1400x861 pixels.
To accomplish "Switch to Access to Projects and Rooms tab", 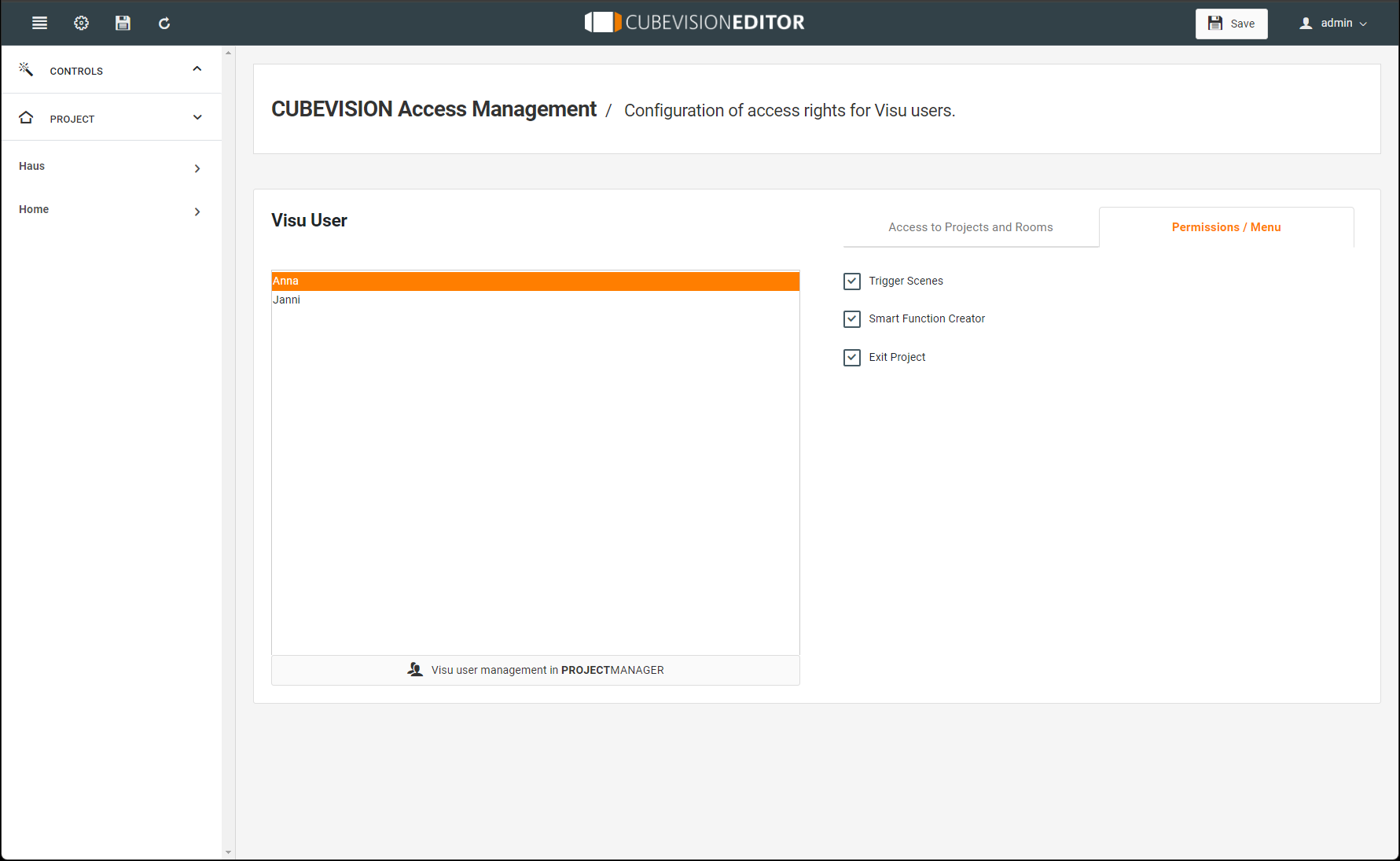I will 971,227.
